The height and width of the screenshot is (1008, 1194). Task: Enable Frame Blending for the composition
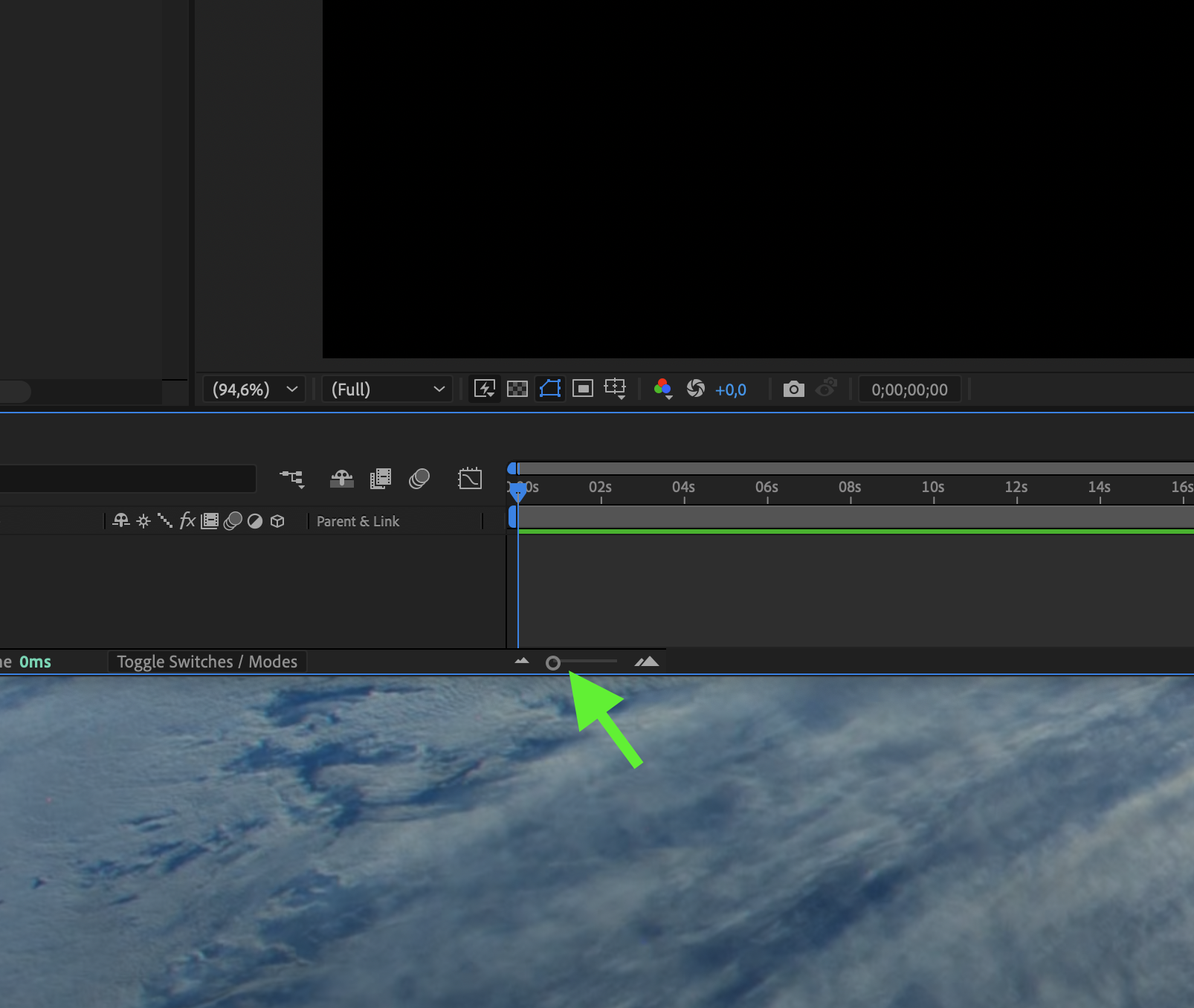pyautogui.click(x=380, y=479)
